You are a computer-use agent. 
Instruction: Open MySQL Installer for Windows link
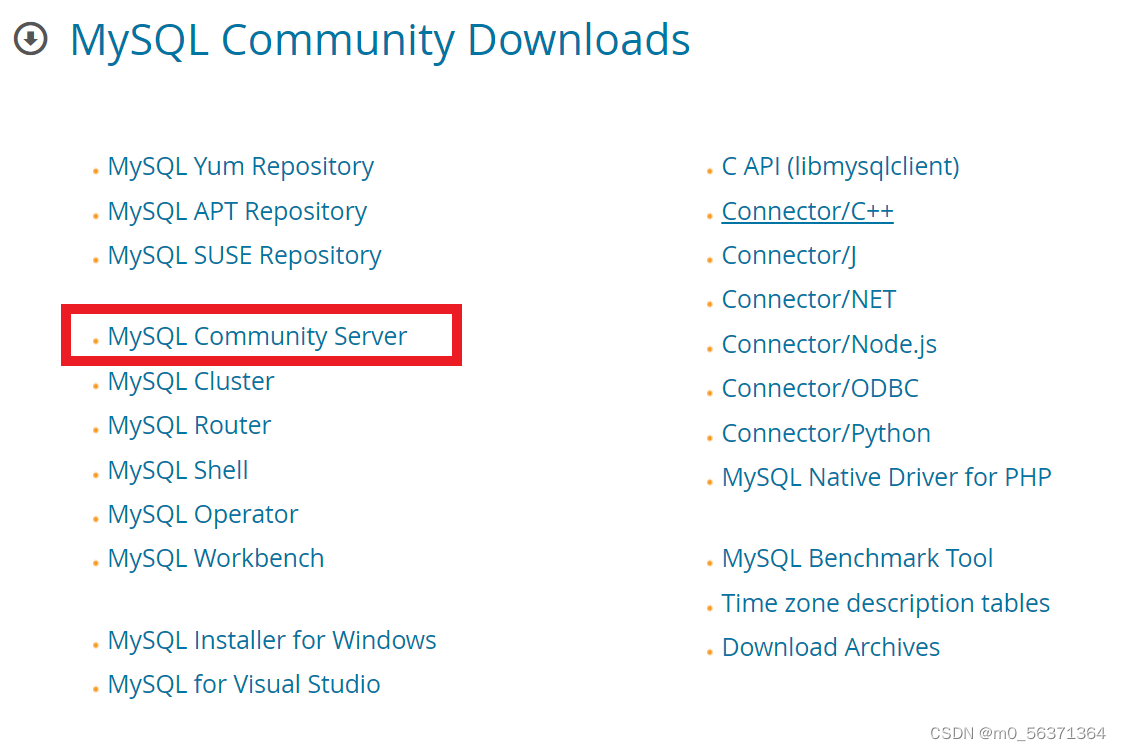coord(272,640)
